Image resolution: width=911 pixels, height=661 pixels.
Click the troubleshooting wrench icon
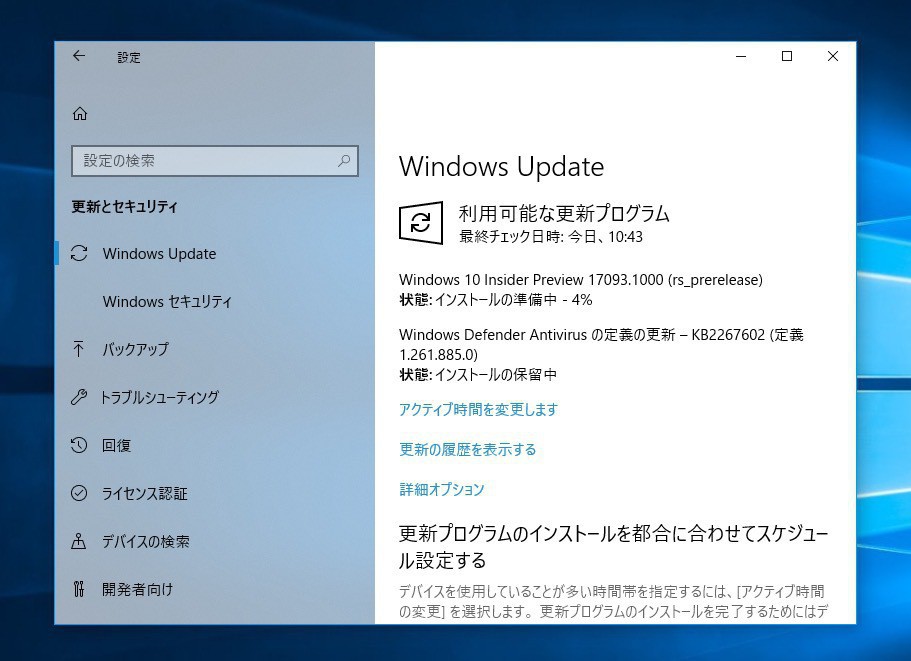tap(79, 397)
